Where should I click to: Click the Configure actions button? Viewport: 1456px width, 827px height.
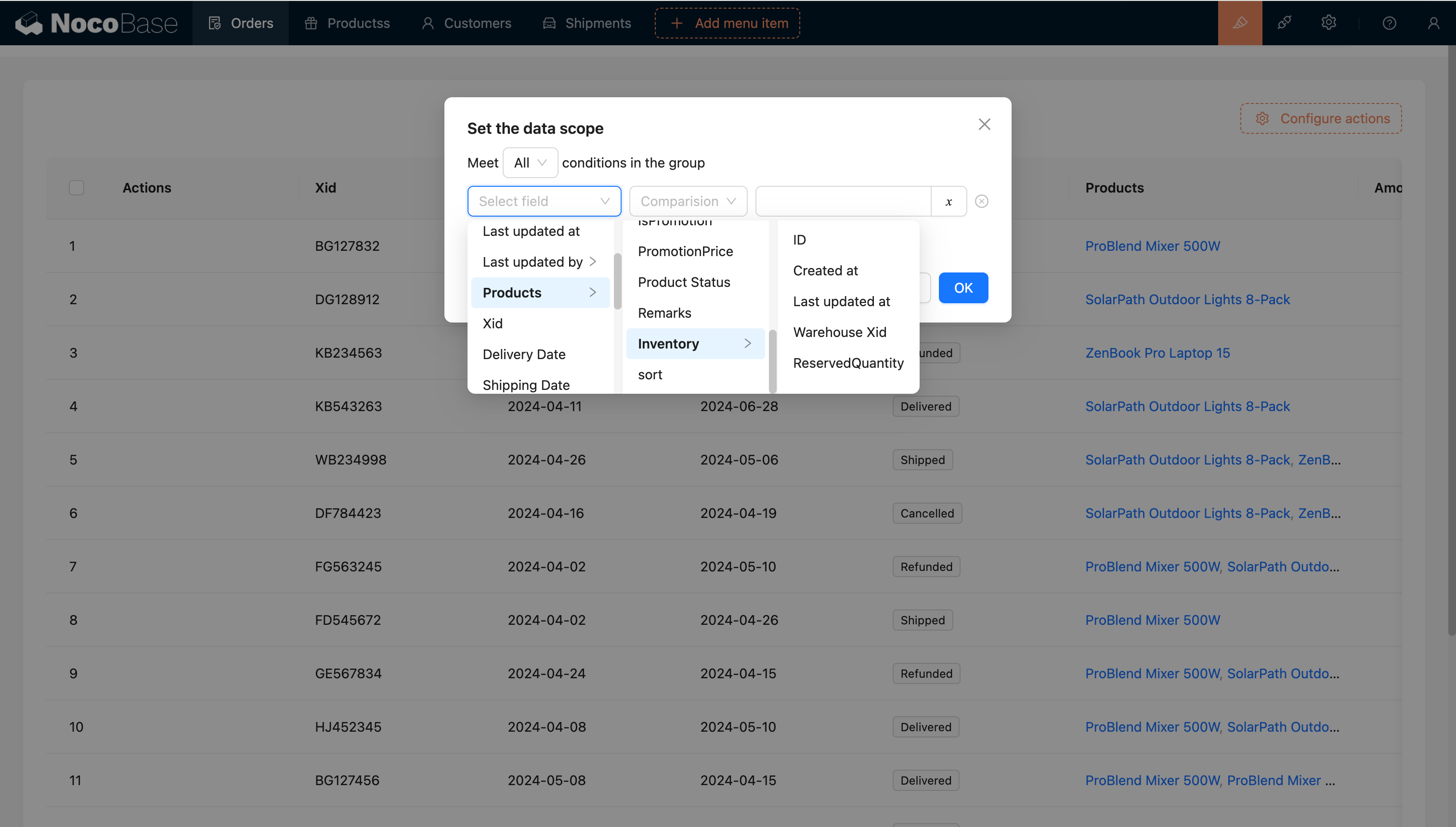point(1320,118)
